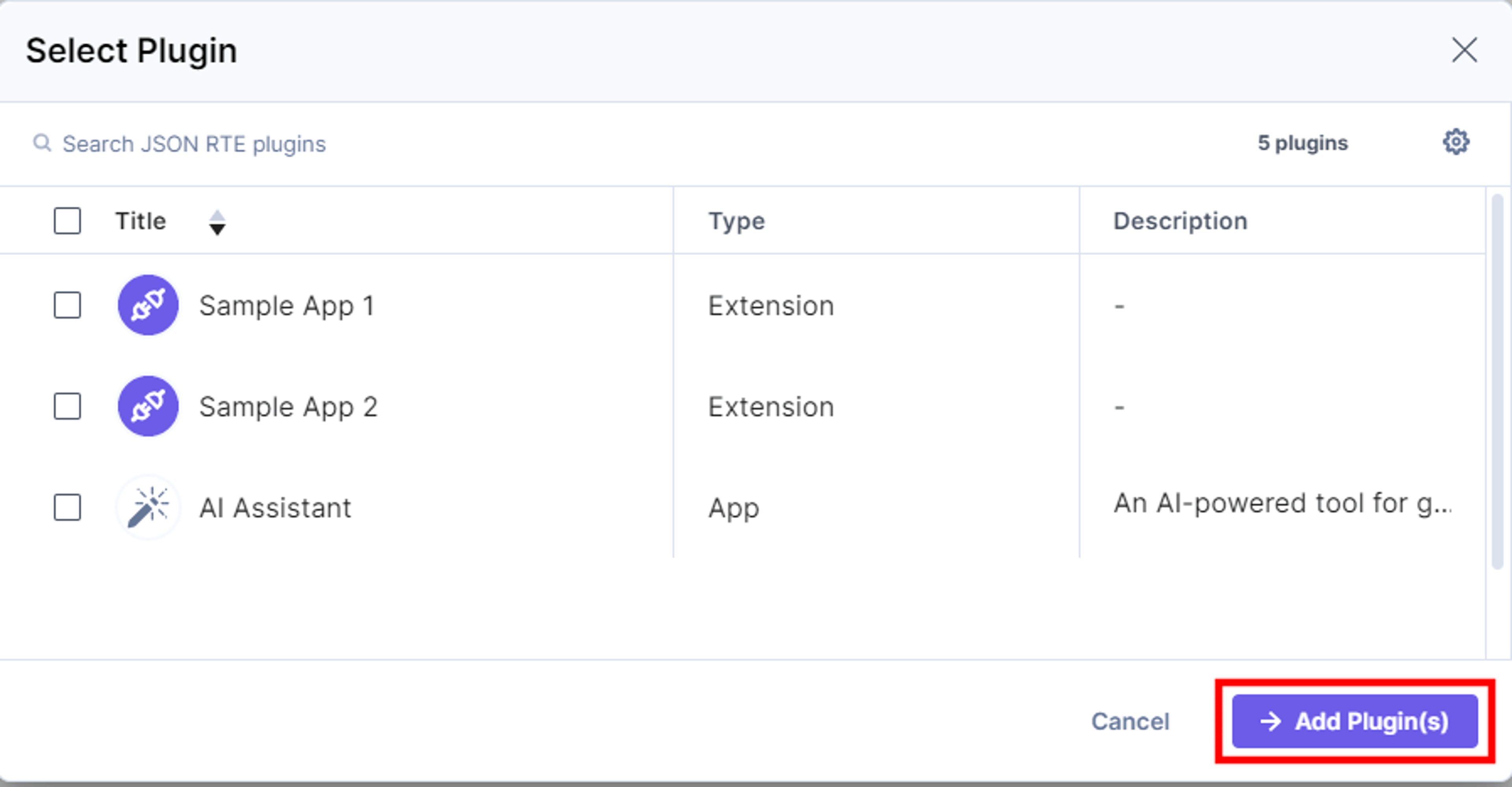Click arrow icon in Add Plugin(s) button
The height and width of the screenshot is (787, 1512).
pyautogui.click(x=1270, y=721)
